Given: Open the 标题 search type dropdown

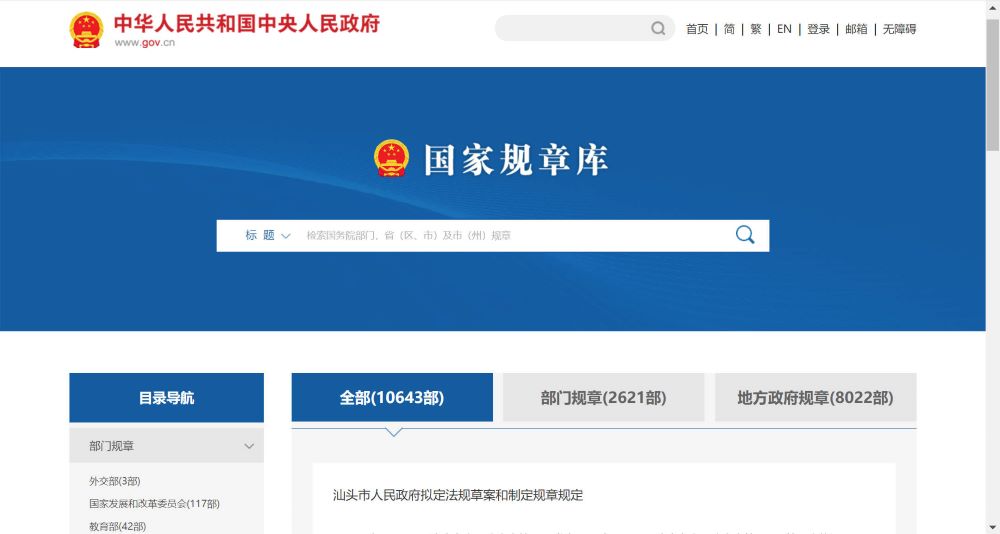Looking at the screenshot, I should pyautogui.click(x=268, y=235).
